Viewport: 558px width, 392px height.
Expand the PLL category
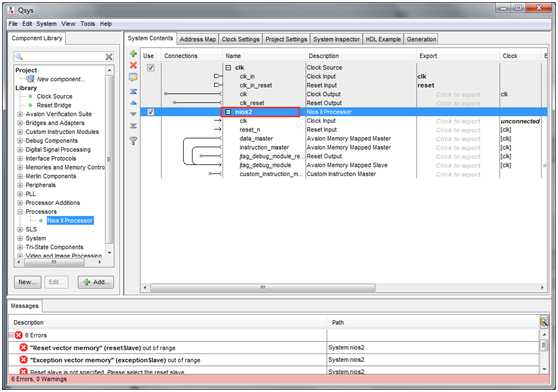(20, 194)
